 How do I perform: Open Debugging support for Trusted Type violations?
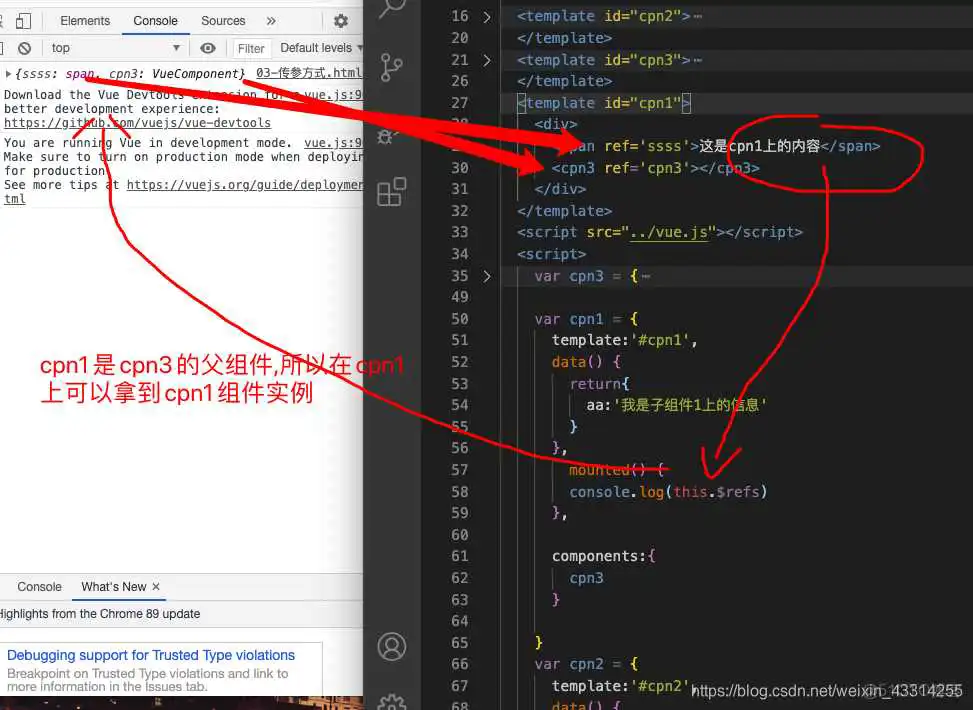[151, 655]
